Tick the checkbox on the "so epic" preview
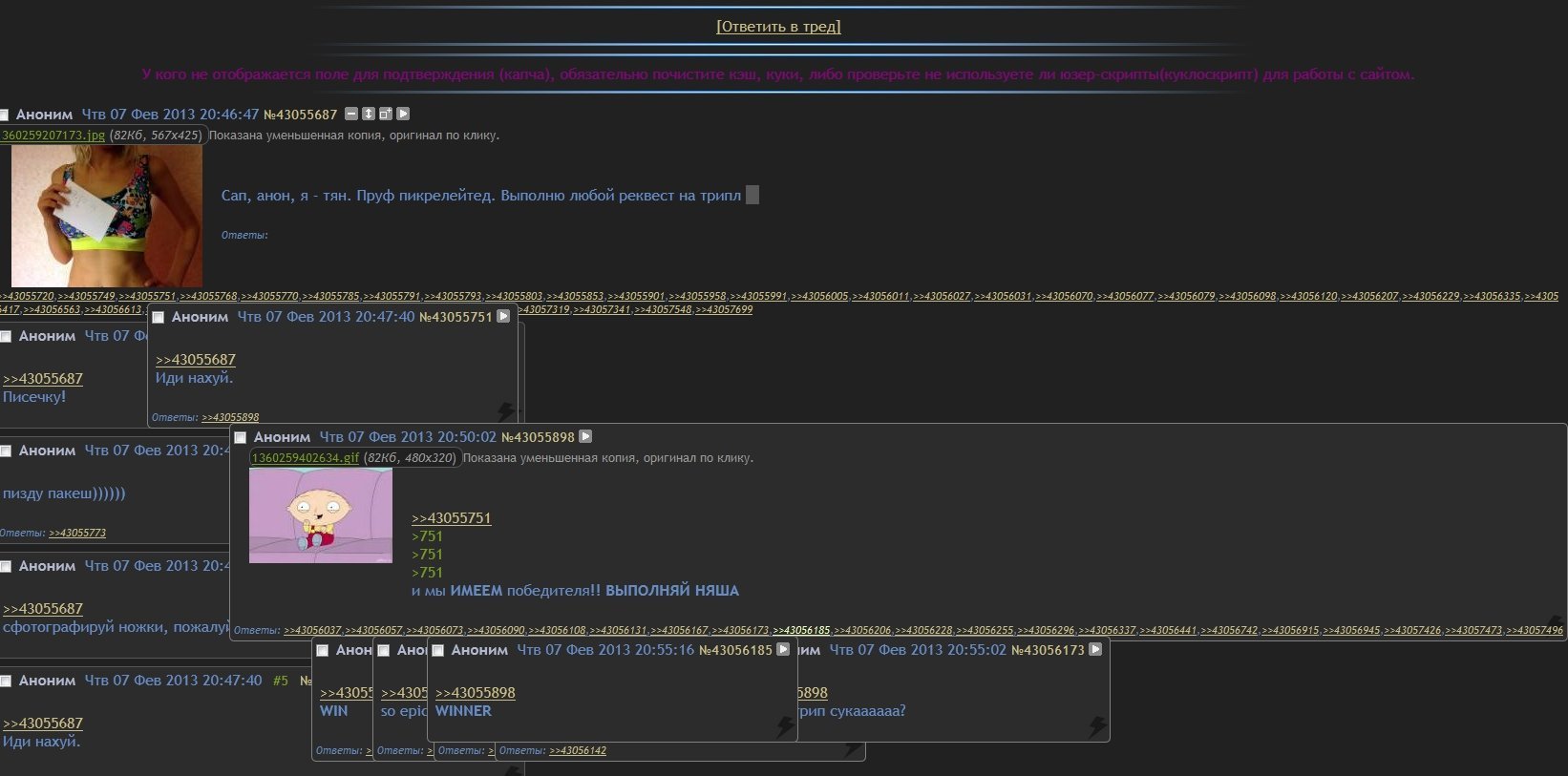Viewport: 1568px width, 776px height. click(x=384, y=651)
